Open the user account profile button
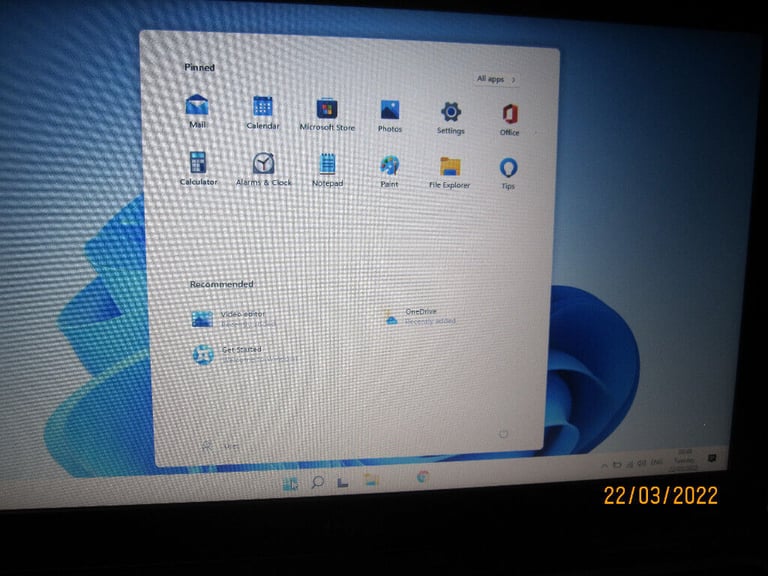 [219, 446]
